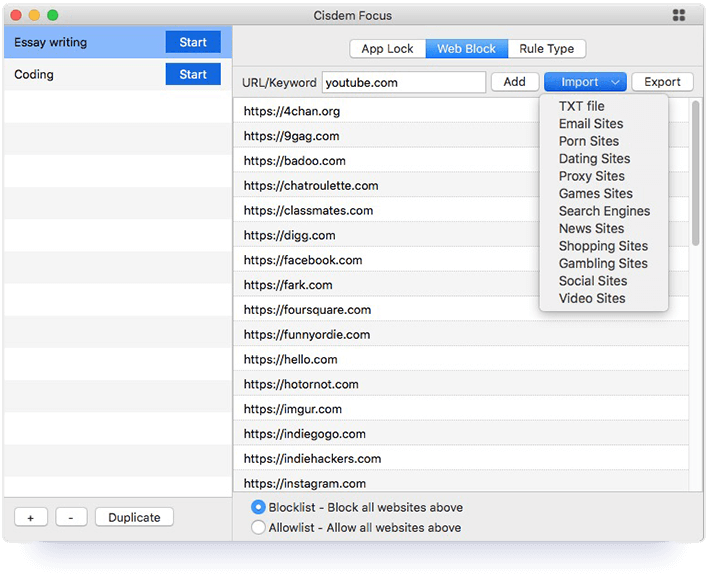Select Blocklist radio option
The image size is (708, 581).
pos(258,507)
